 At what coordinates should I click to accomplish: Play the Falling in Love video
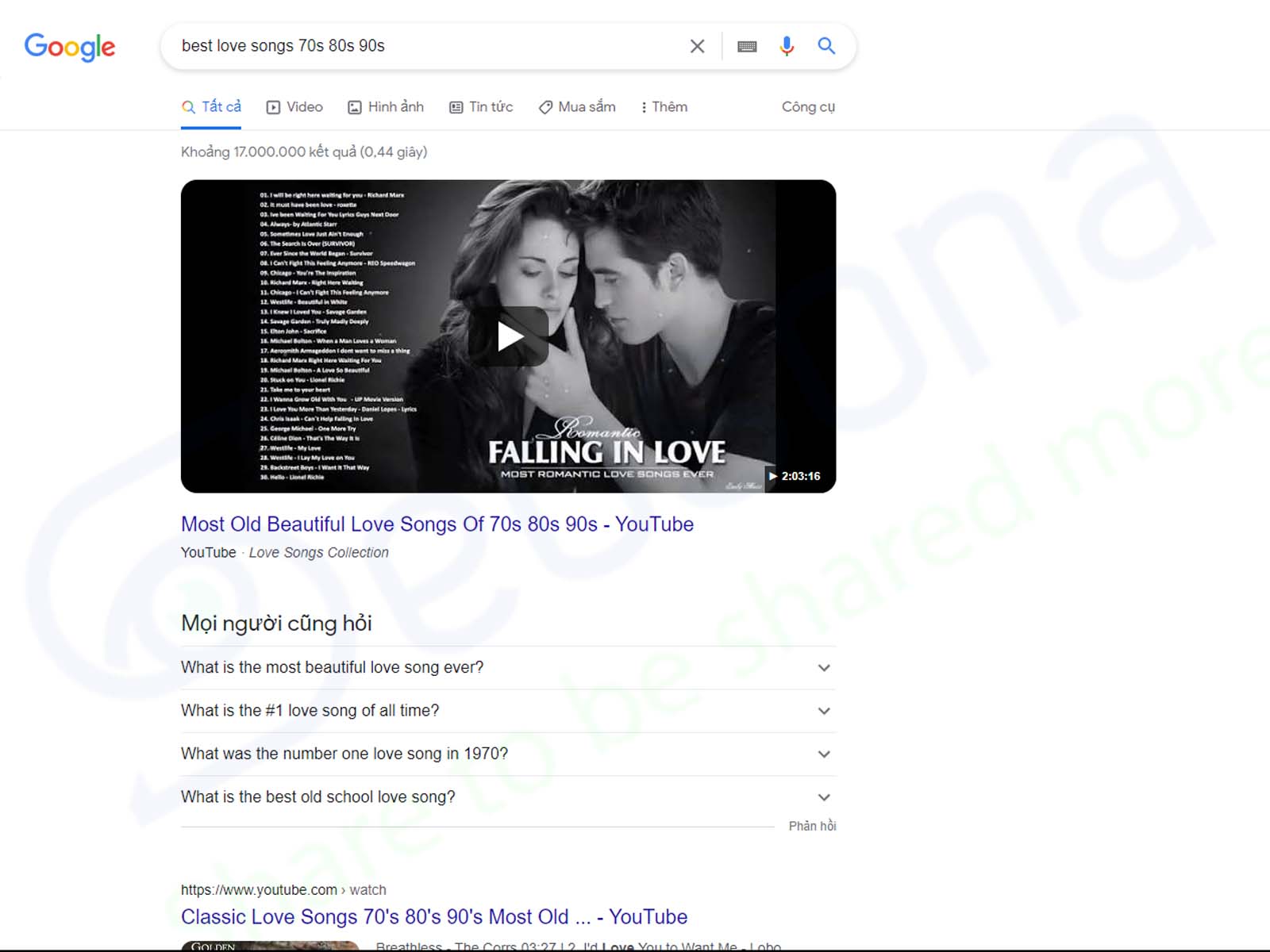pos(509,336)
